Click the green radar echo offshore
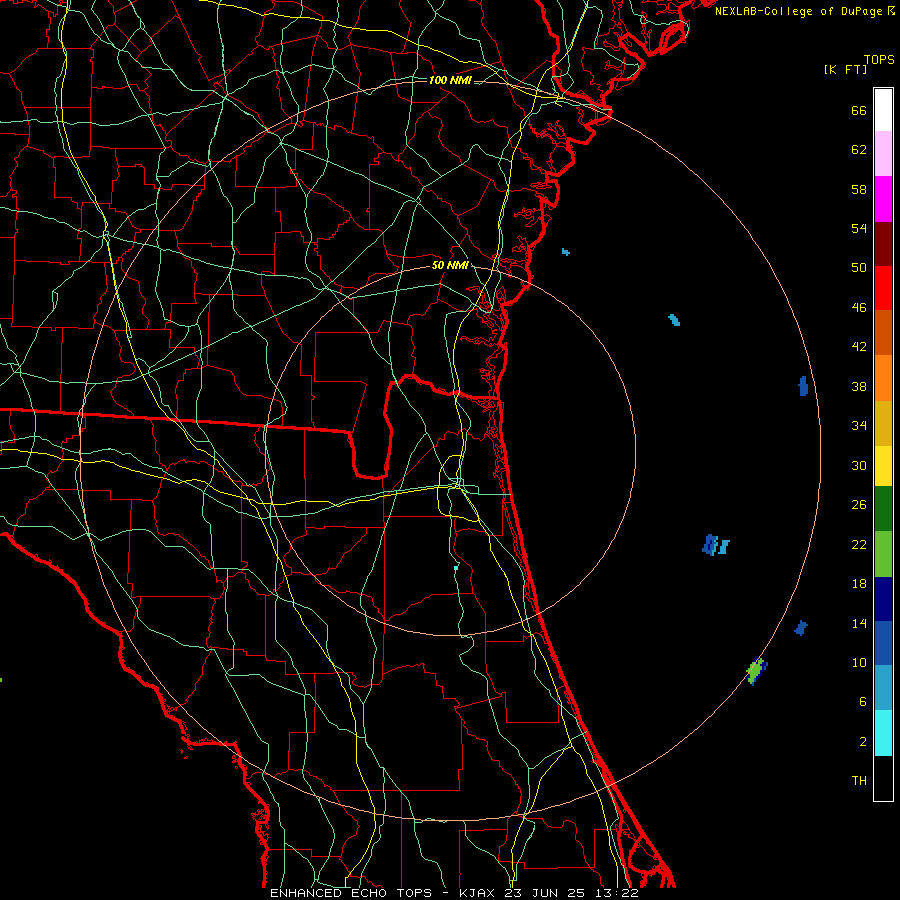This screenshot has width=900, height=900. coord(755,670)
